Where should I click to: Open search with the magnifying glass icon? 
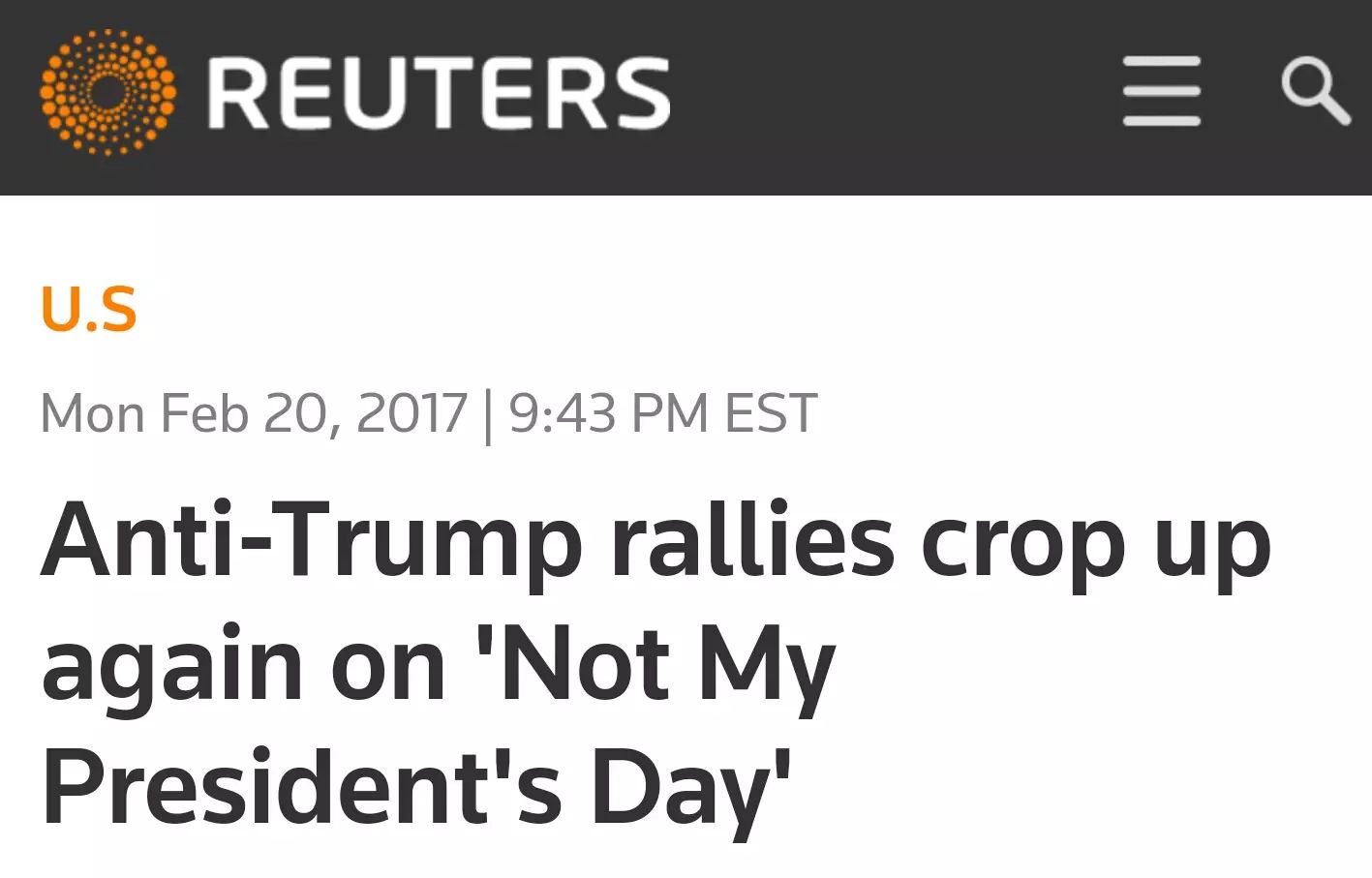[1316, 91]
